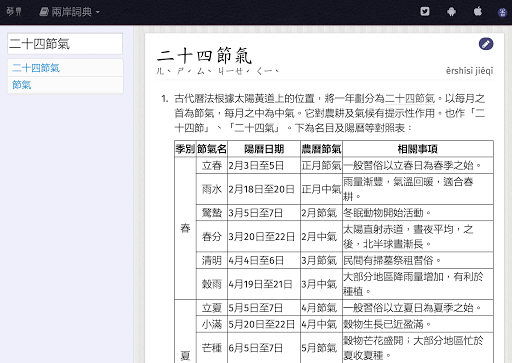
Task: Select 節氣 in the results list
Action: tap(65, 85)
